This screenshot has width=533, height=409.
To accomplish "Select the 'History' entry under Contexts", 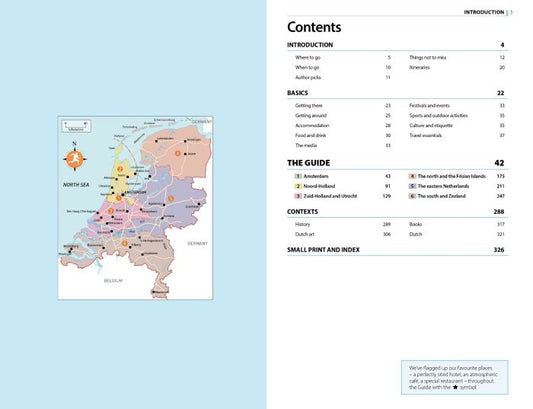I will click(303, 224).
